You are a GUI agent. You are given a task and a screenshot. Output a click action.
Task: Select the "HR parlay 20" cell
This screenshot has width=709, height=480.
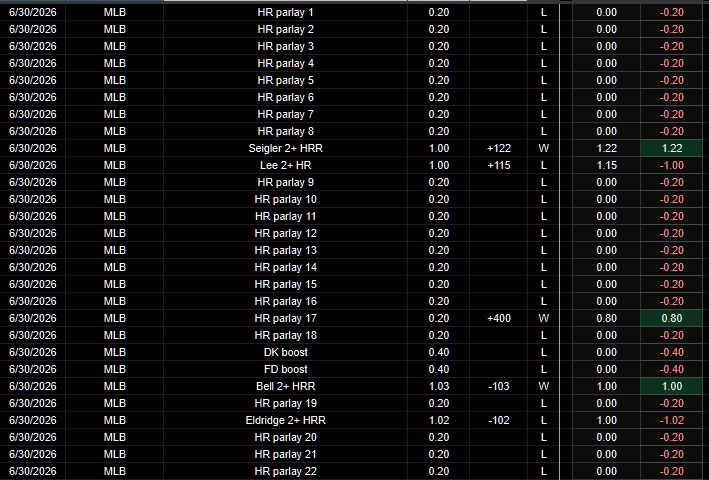point(285,438)
